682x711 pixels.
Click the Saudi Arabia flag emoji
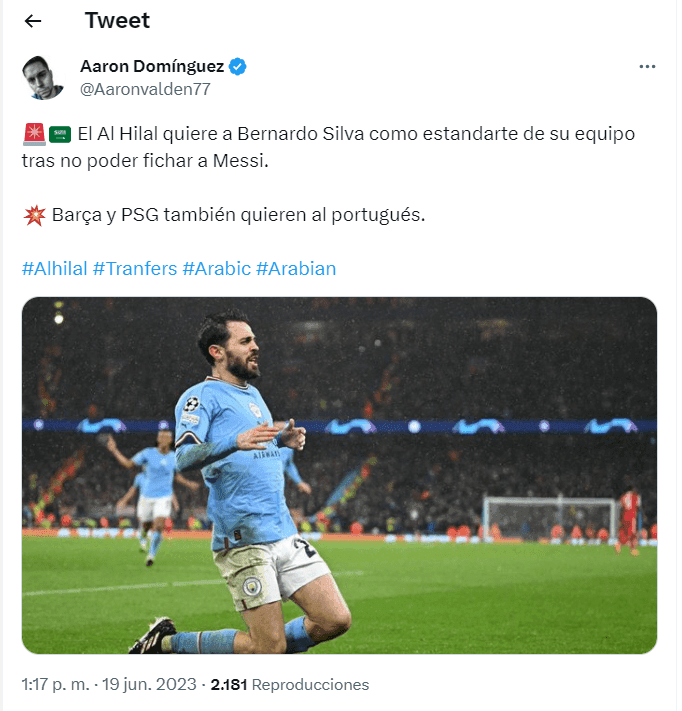coord(60,133)
